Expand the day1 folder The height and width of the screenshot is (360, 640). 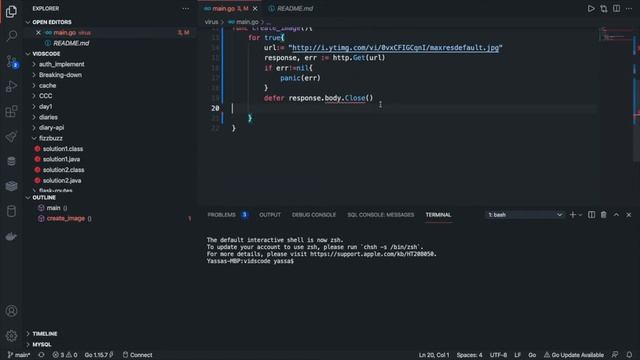(x=45, y=107)
